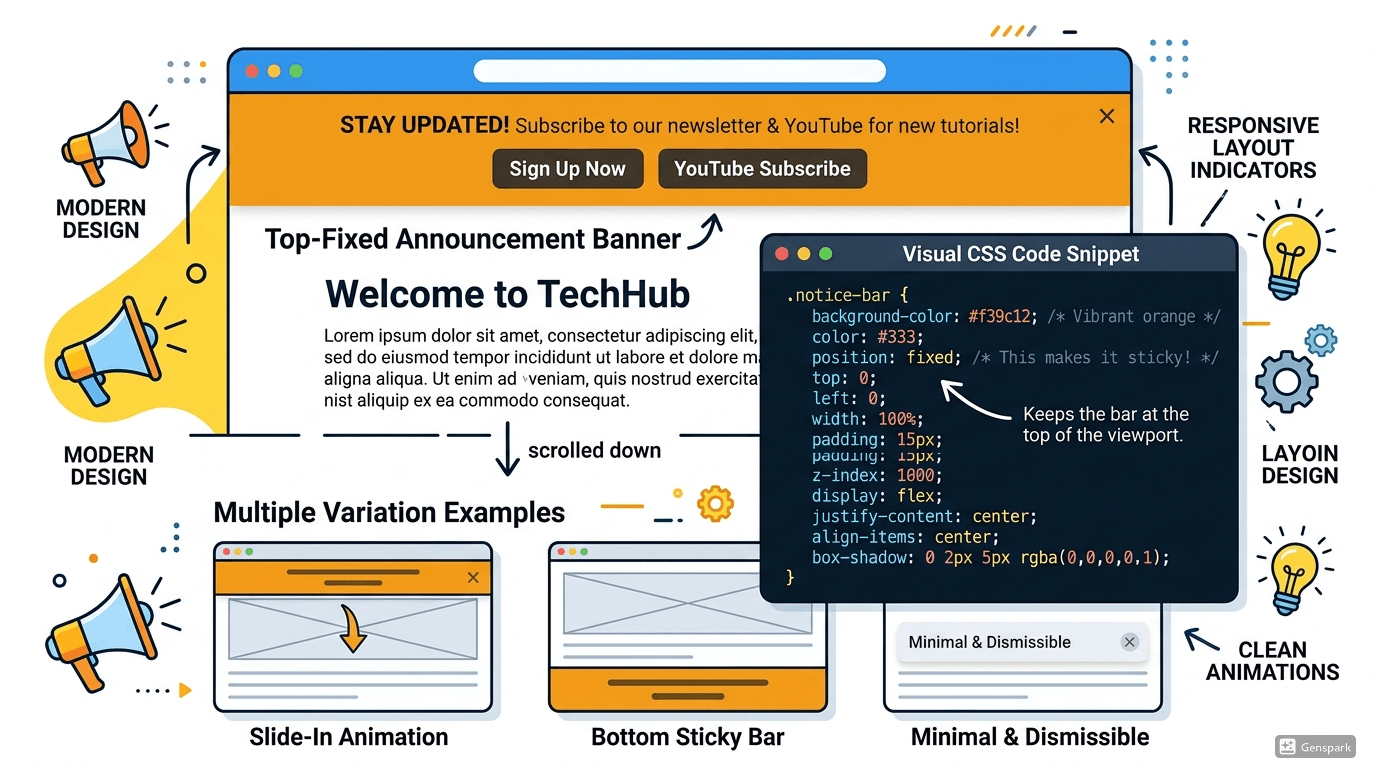Screen dimensions: 1376x768
Task: Click the Visual CSS Code Snippet window title
Action: point(1021,254)
